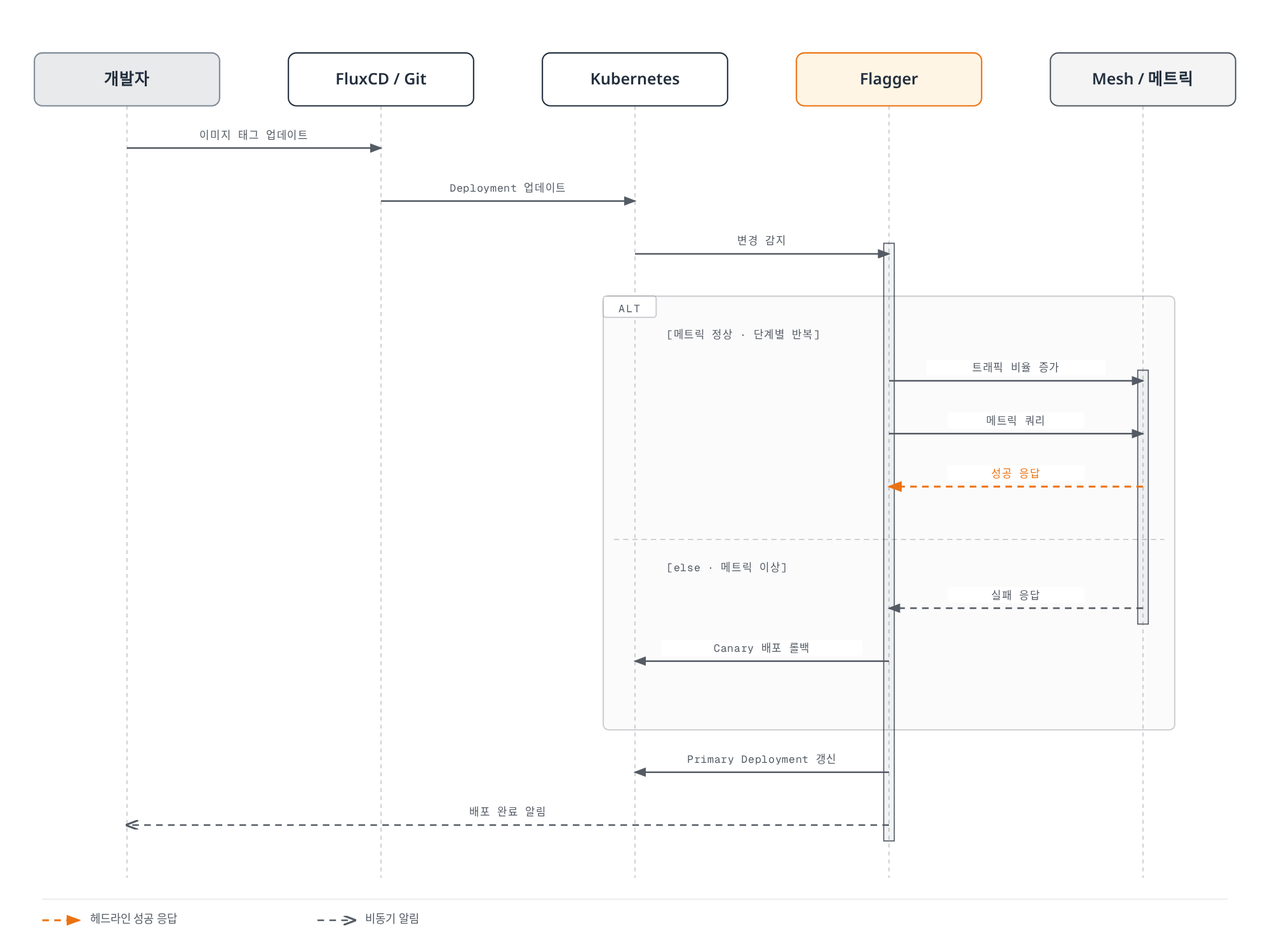Click the Flagger lifeline activation bar
This screenshot has width=1270, height=952.
tap(889, 542)
